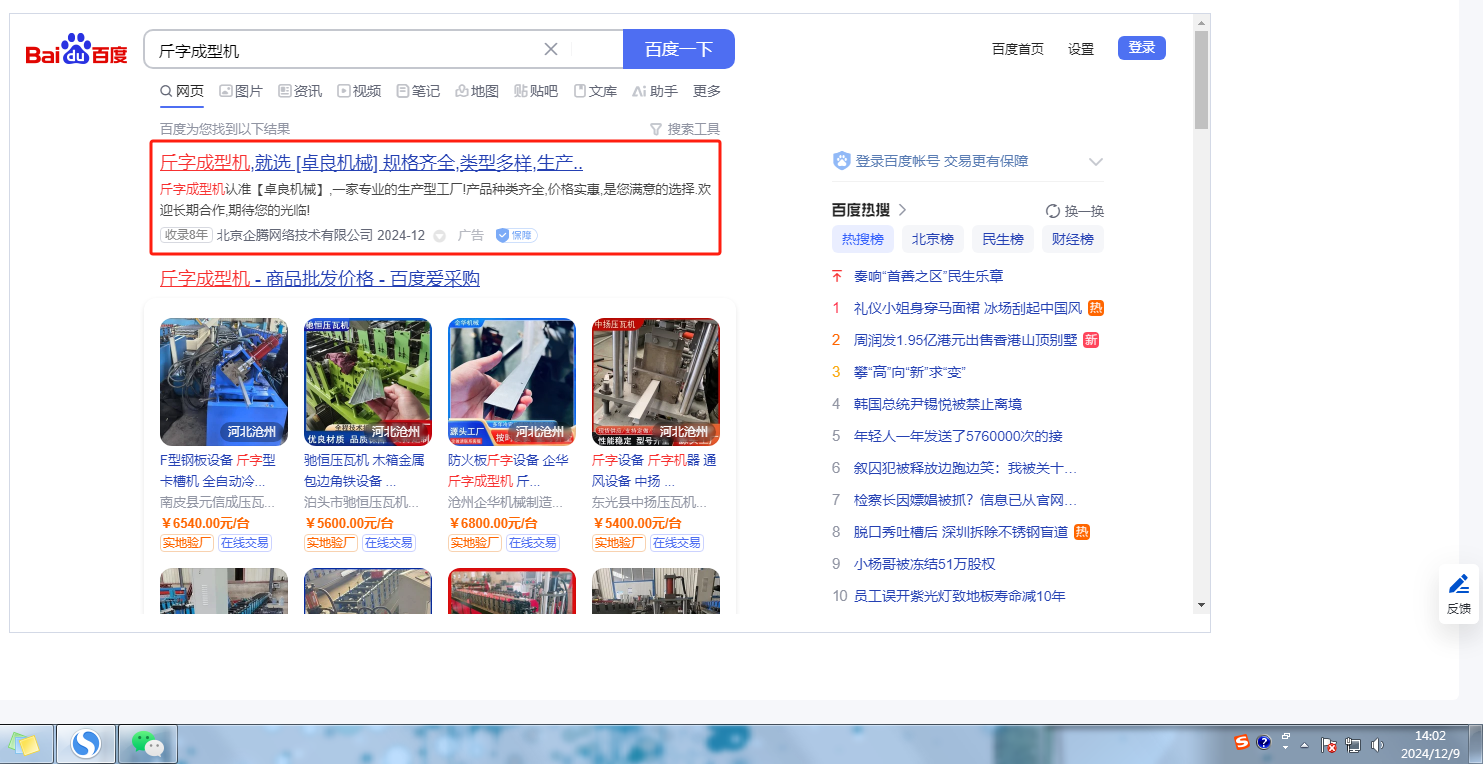Click the page vertical scrollbar thumb
The height and width of the screenshot is (764, 1483).
pyautogui.click(x=1201, y=80)
